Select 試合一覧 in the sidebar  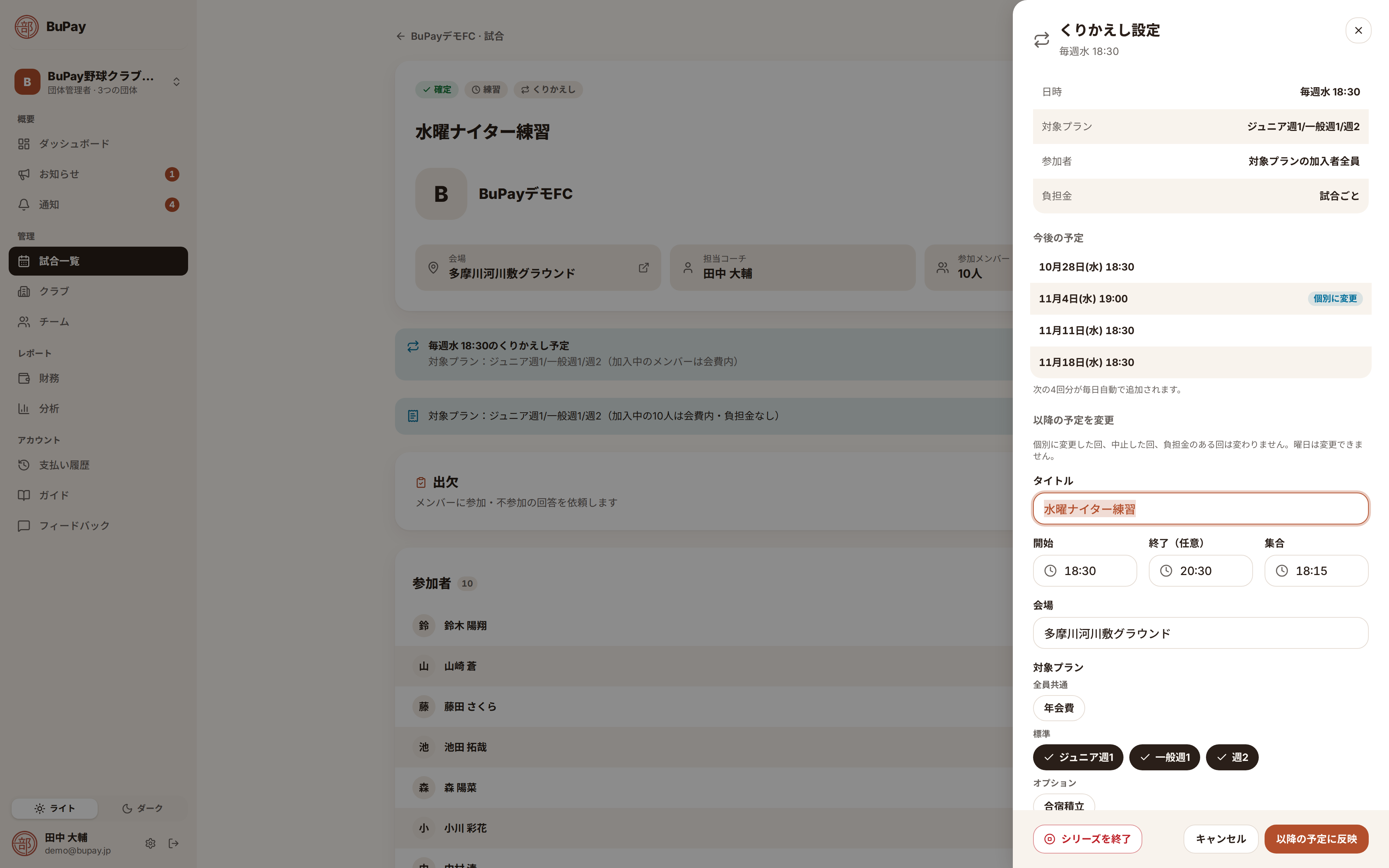tap(98, 261)
